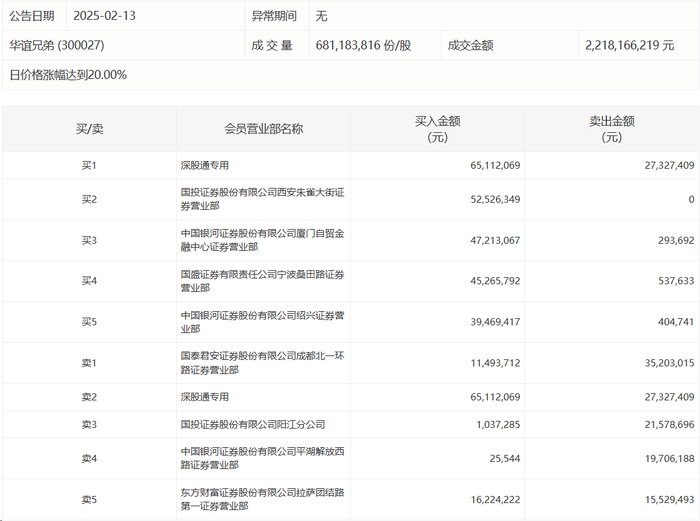Click the 买4 row label

[x=89, y=281]
